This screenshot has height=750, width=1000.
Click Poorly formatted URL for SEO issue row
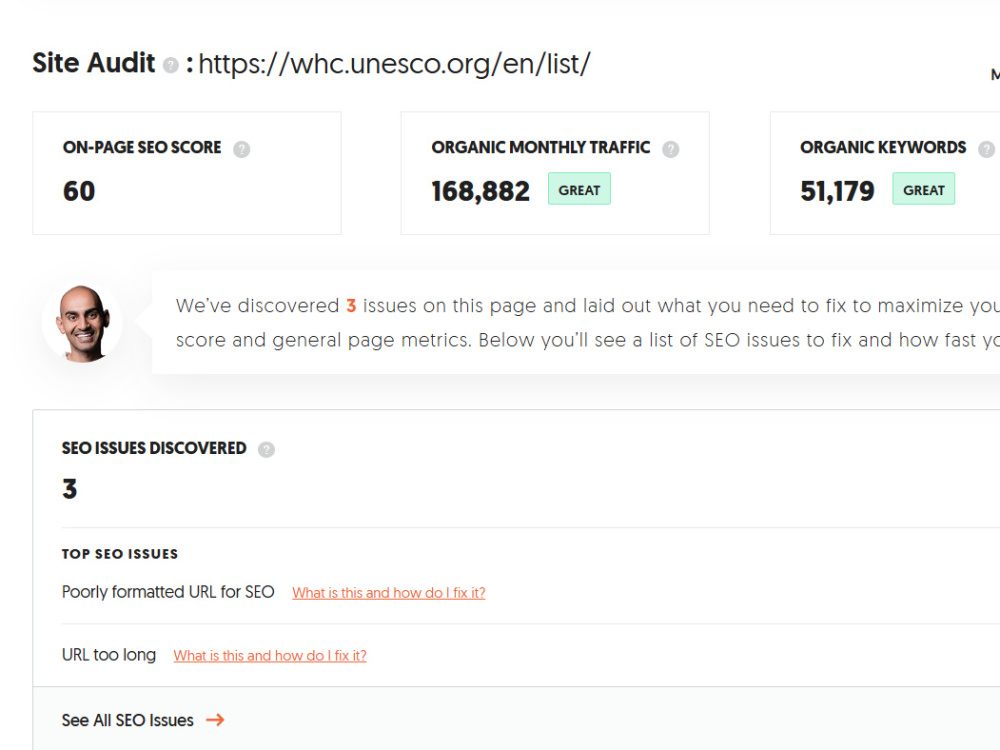coord(168,592)
